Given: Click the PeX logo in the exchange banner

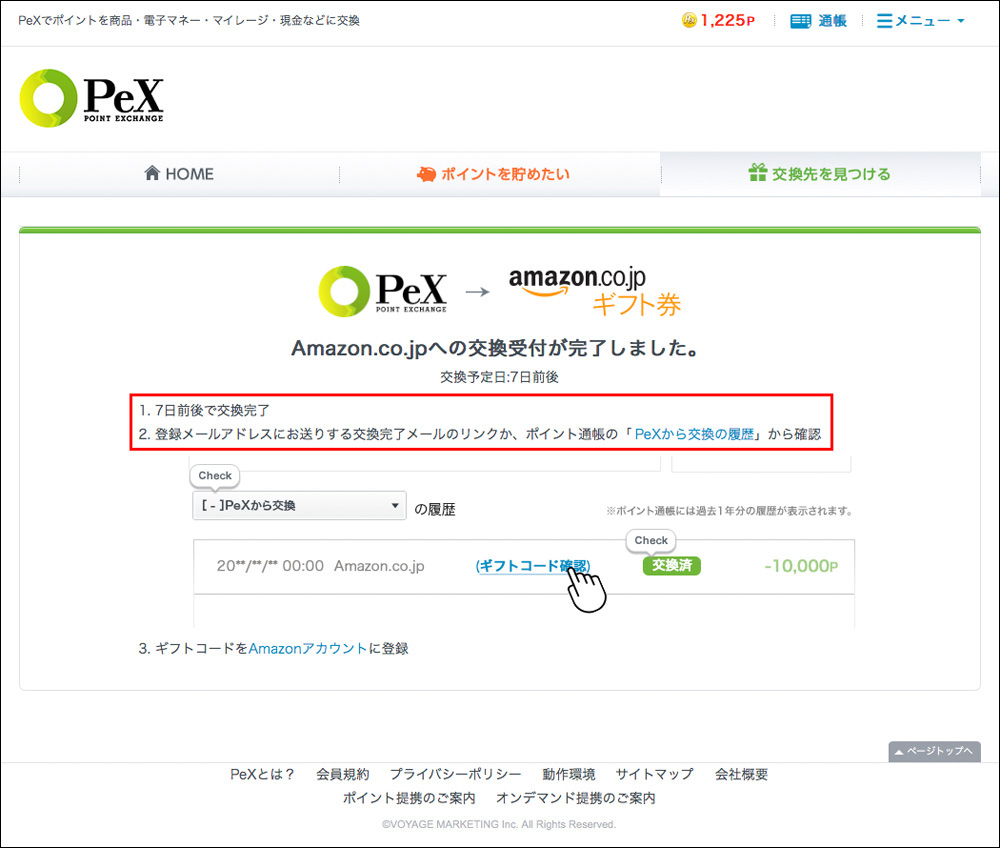Looking at the screenshot, I should click(x=383, y=291).
